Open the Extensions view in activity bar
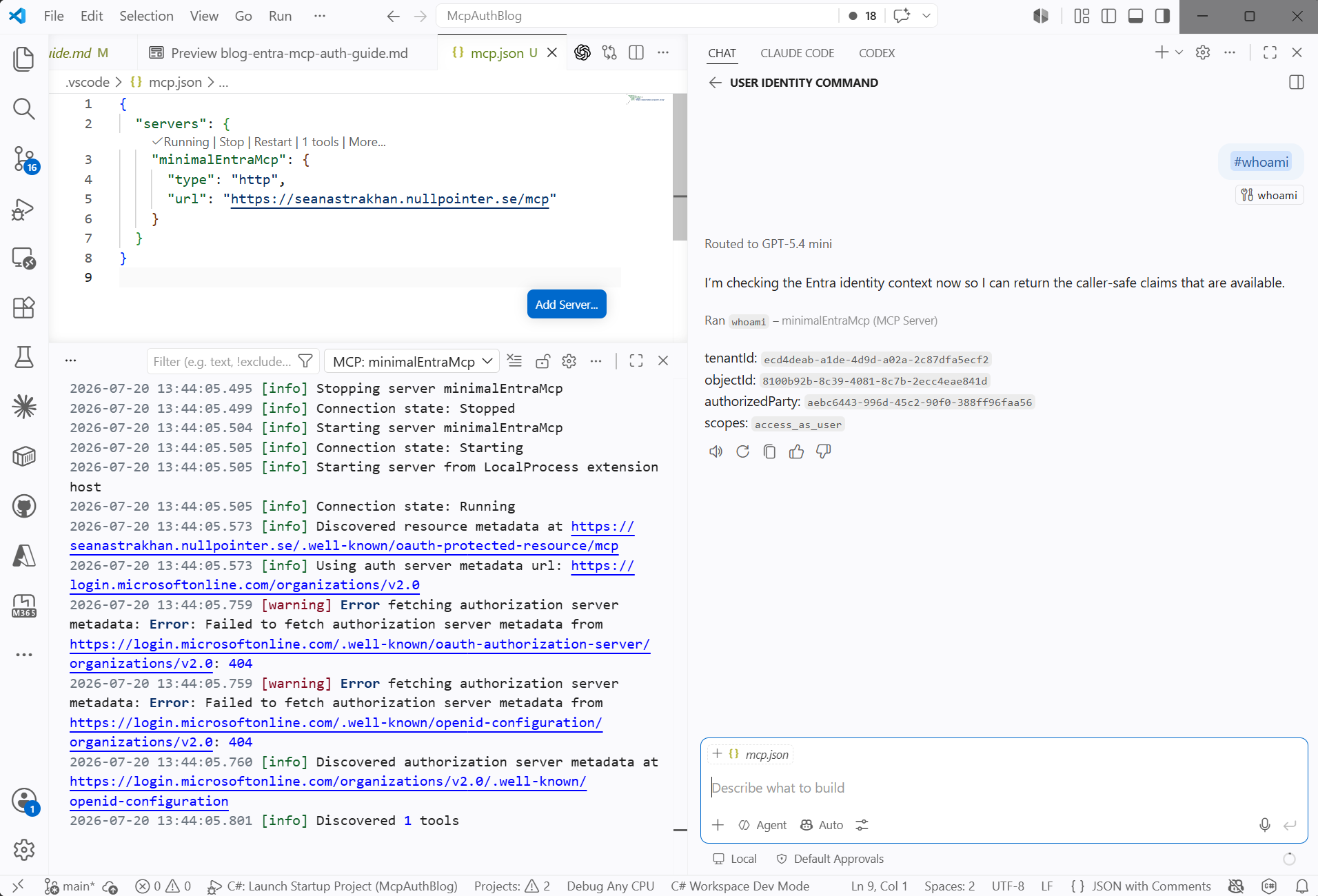This screenshot has width=1318, height=896. tap(24, 307)
